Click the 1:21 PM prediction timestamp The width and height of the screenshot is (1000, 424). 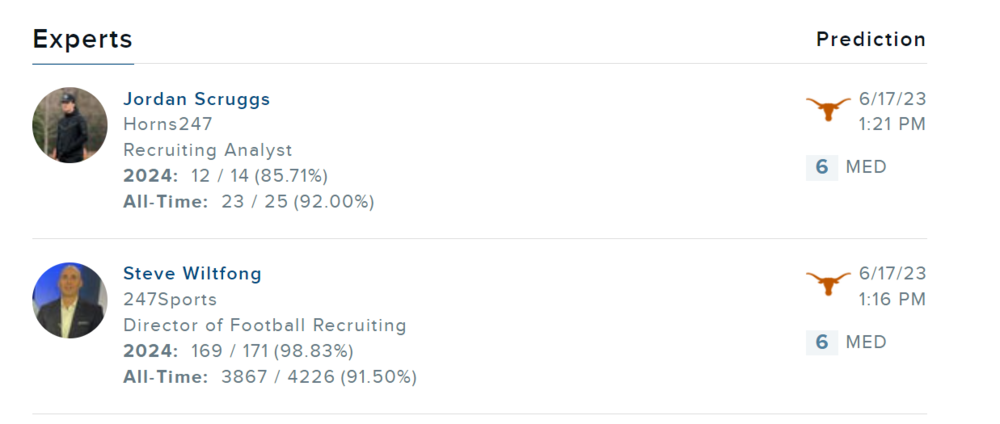tap(892, 125)
